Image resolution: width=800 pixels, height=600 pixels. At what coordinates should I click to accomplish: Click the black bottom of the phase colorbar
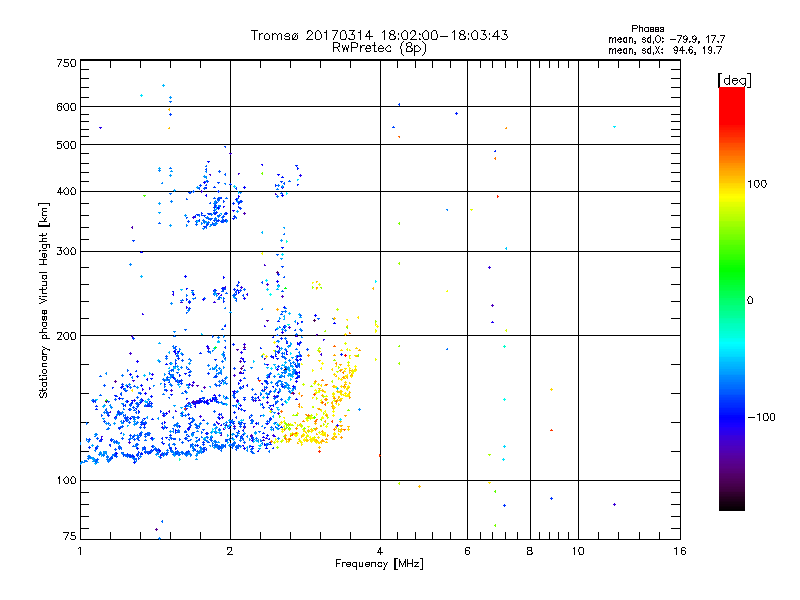click(x=732, y=503)
